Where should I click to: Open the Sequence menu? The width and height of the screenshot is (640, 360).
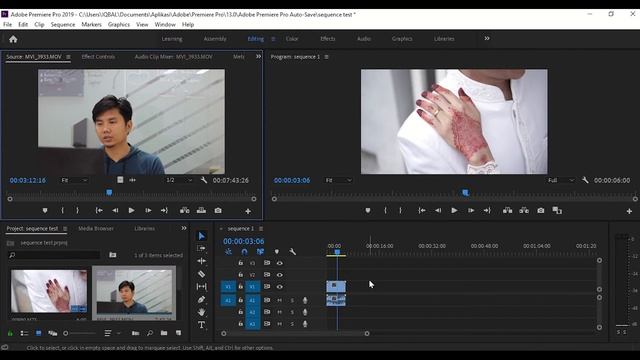(63, 24)
